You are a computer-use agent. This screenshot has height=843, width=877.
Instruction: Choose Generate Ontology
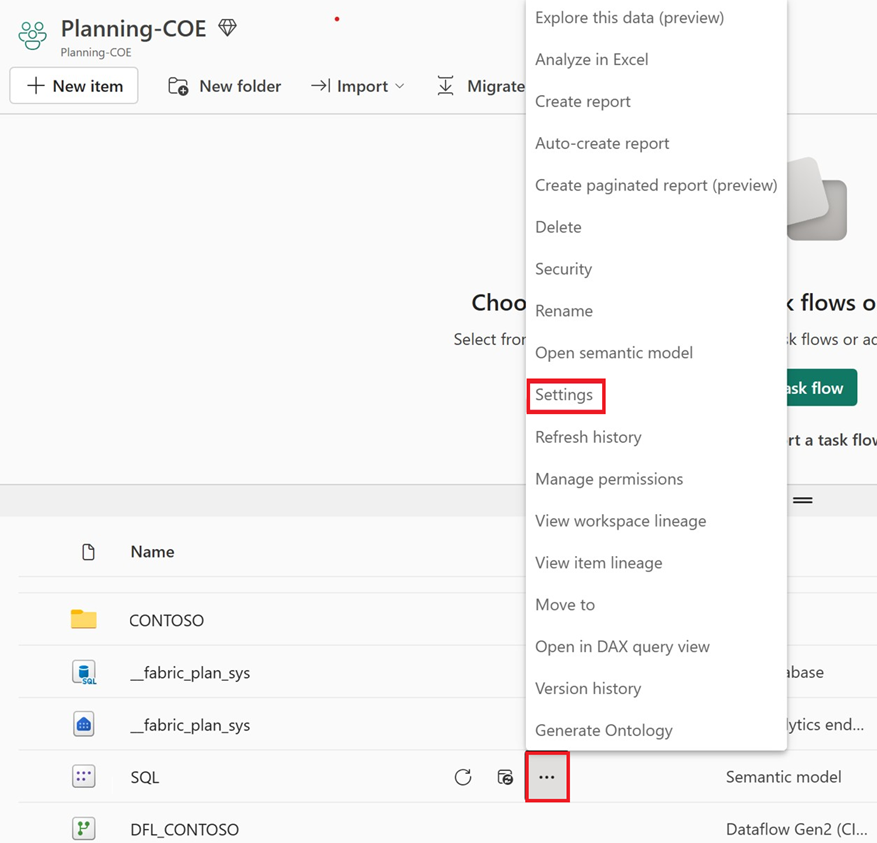pyautogui.click(x=603, y=731)
